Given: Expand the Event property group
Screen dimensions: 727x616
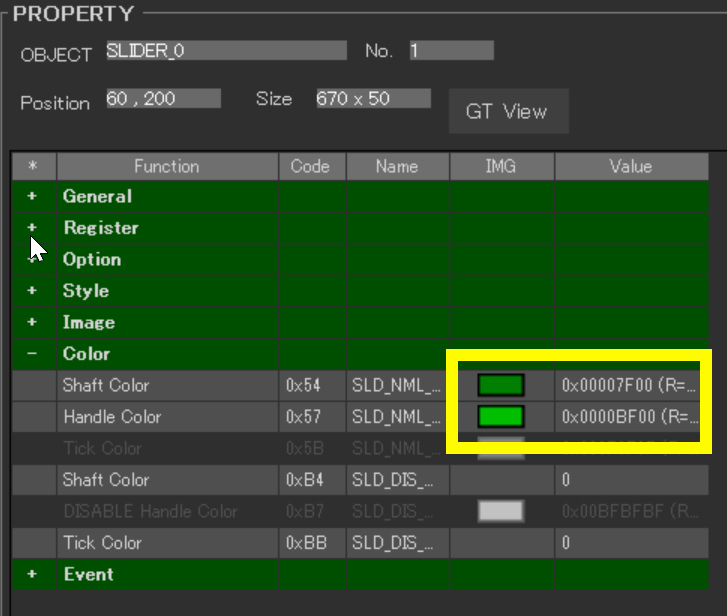Looking at the screenshot, I should (33, 575).
